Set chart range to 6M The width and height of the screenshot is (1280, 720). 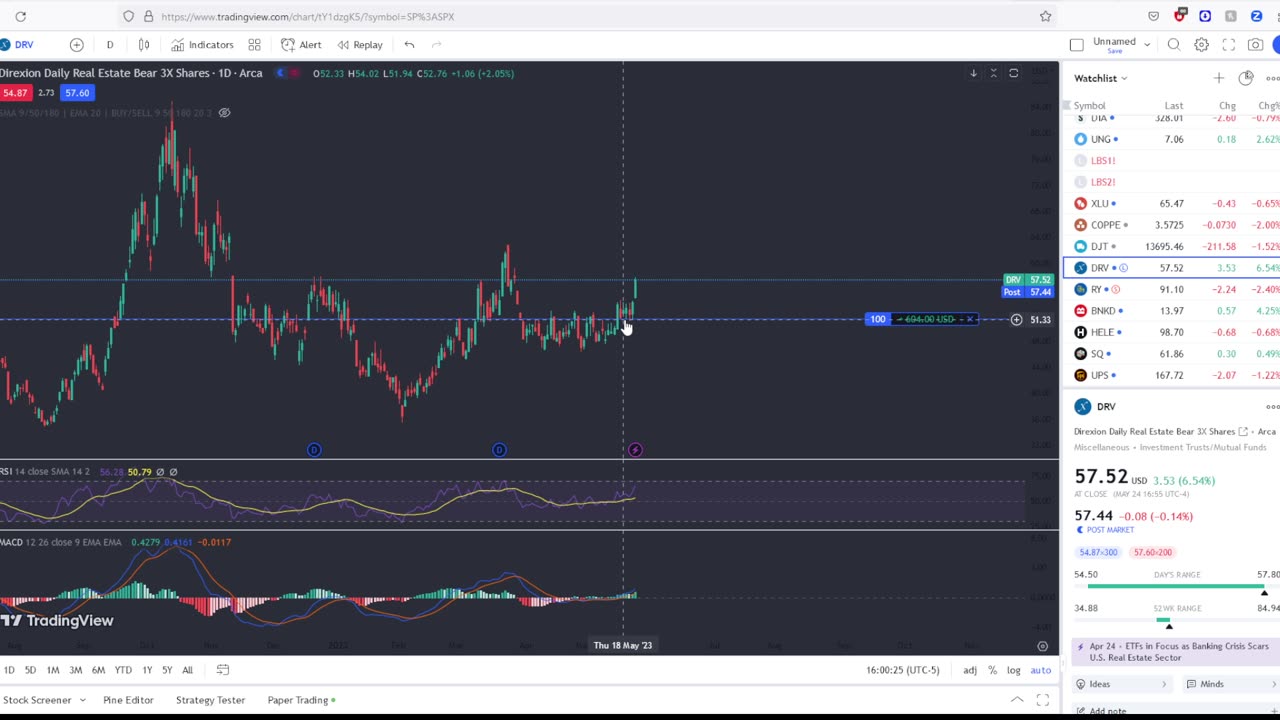[98, 670]
